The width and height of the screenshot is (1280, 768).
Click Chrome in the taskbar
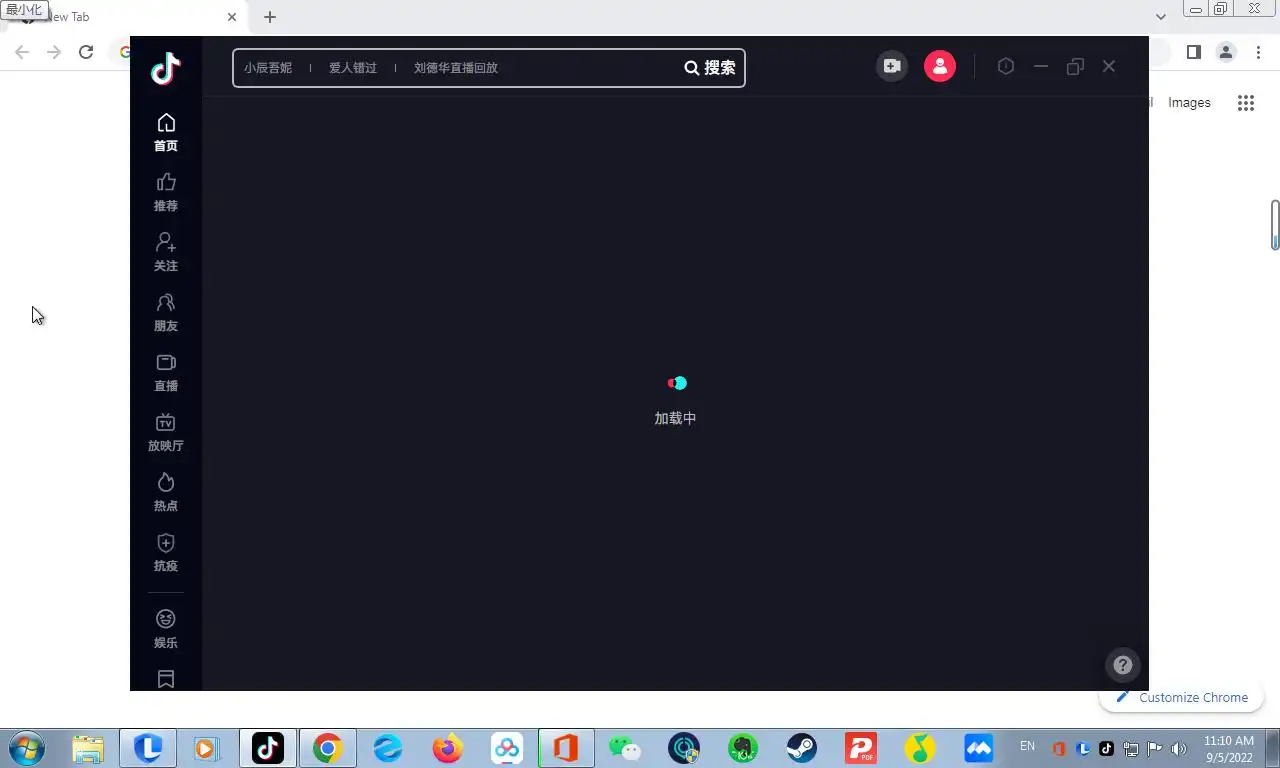tap(327, 748)
